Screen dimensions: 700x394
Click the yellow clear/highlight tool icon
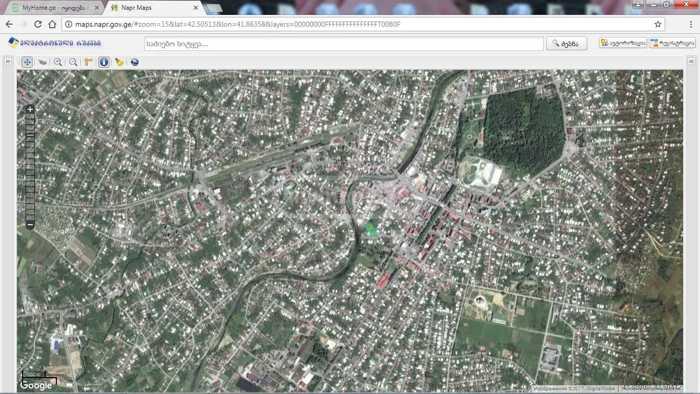coord(119,62)
